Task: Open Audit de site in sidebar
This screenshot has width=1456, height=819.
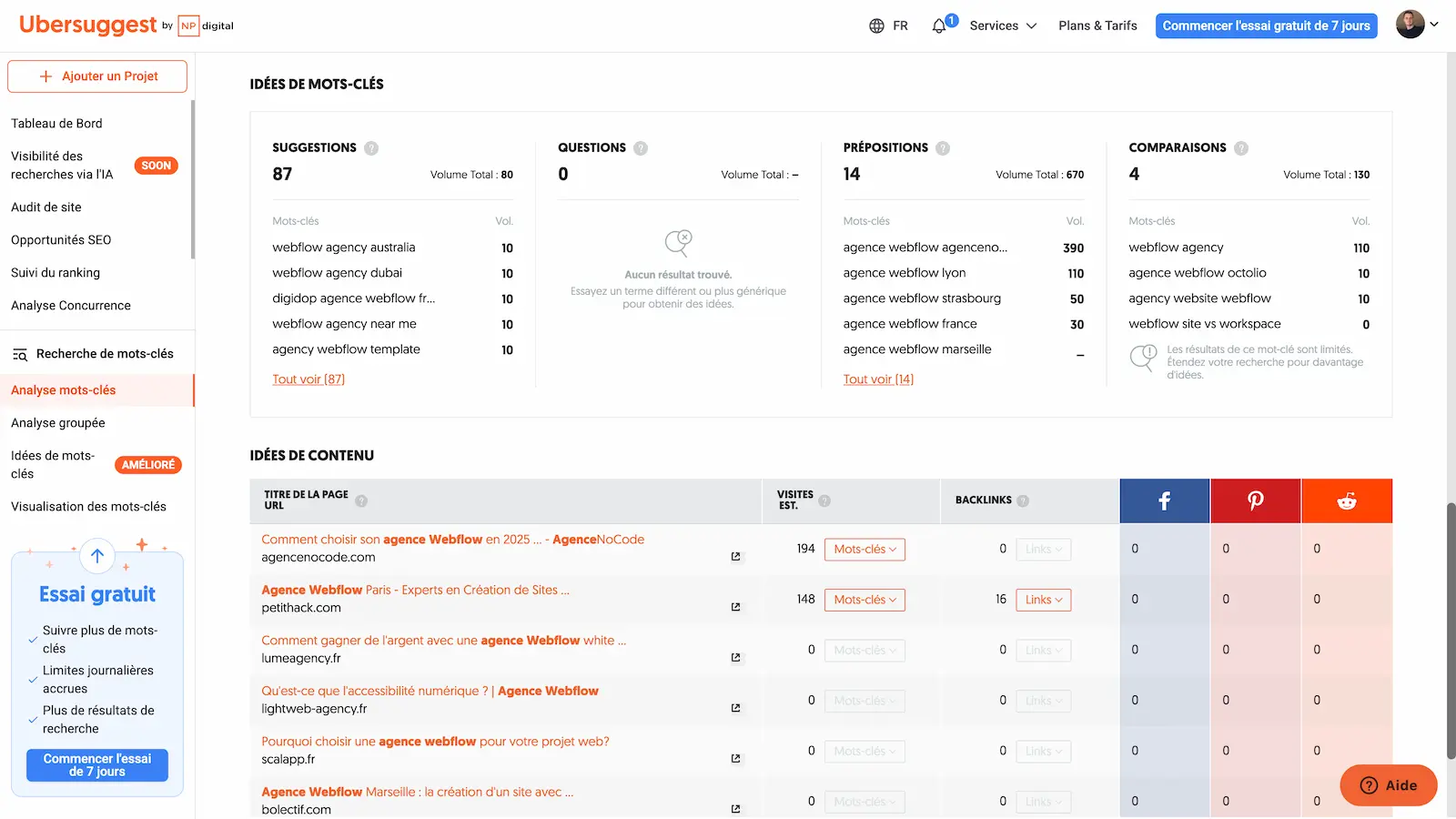Action: [x=46, y=207]
